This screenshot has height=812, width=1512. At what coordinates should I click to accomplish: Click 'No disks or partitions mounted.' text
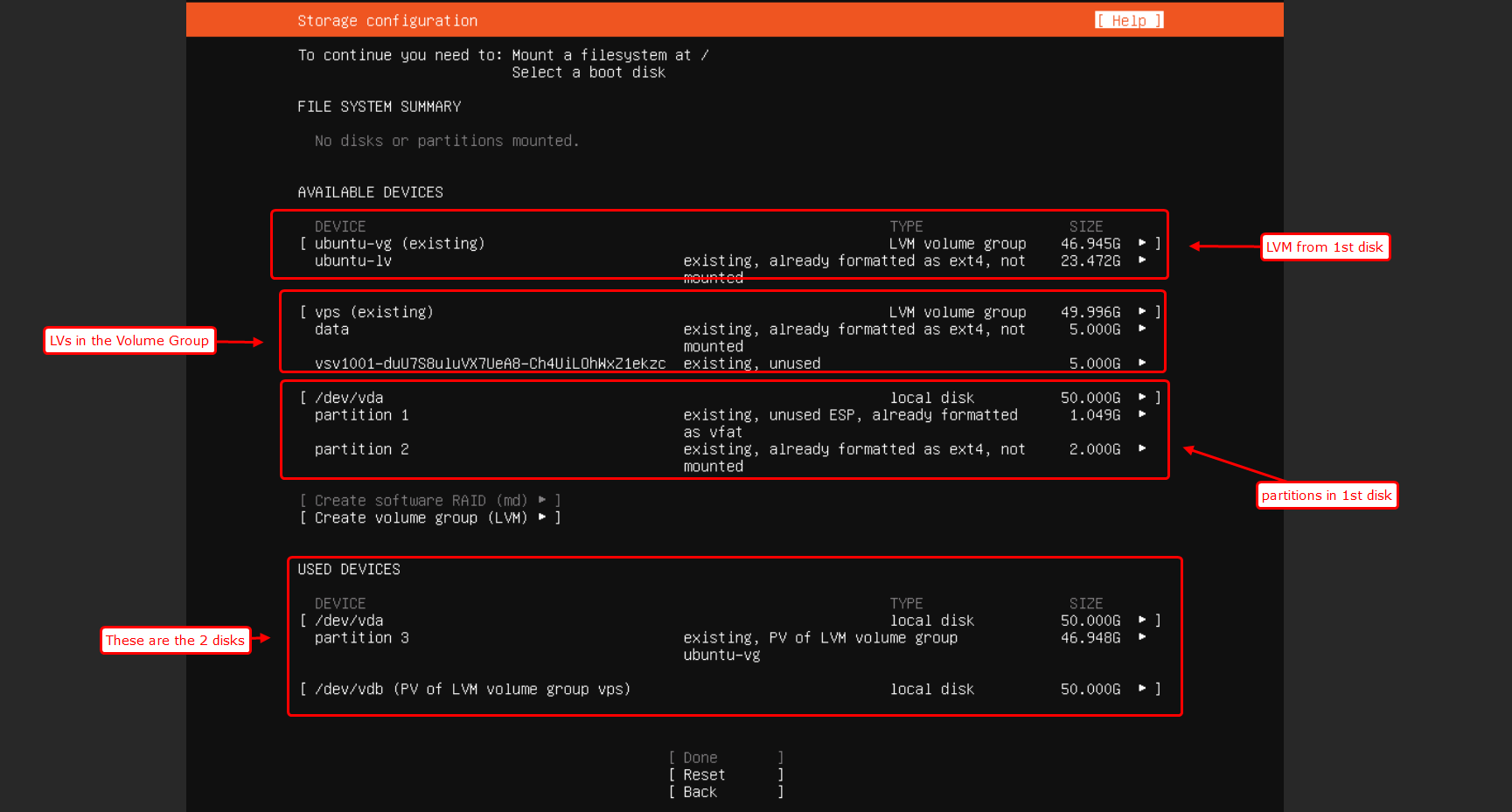tap(447, 141)
